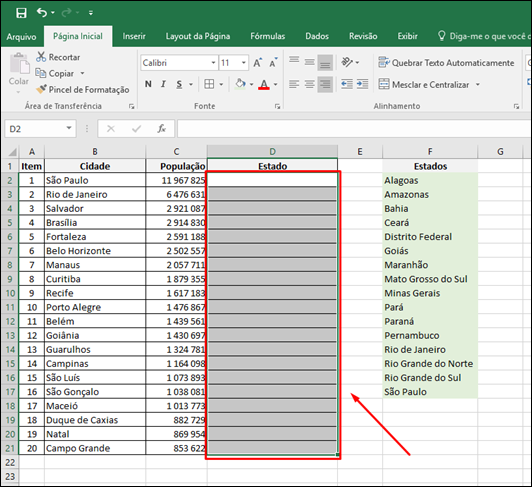This screenshot has height=487, width=532.
Task: Click the Redo arrow icon
Action: coord(66,13)
